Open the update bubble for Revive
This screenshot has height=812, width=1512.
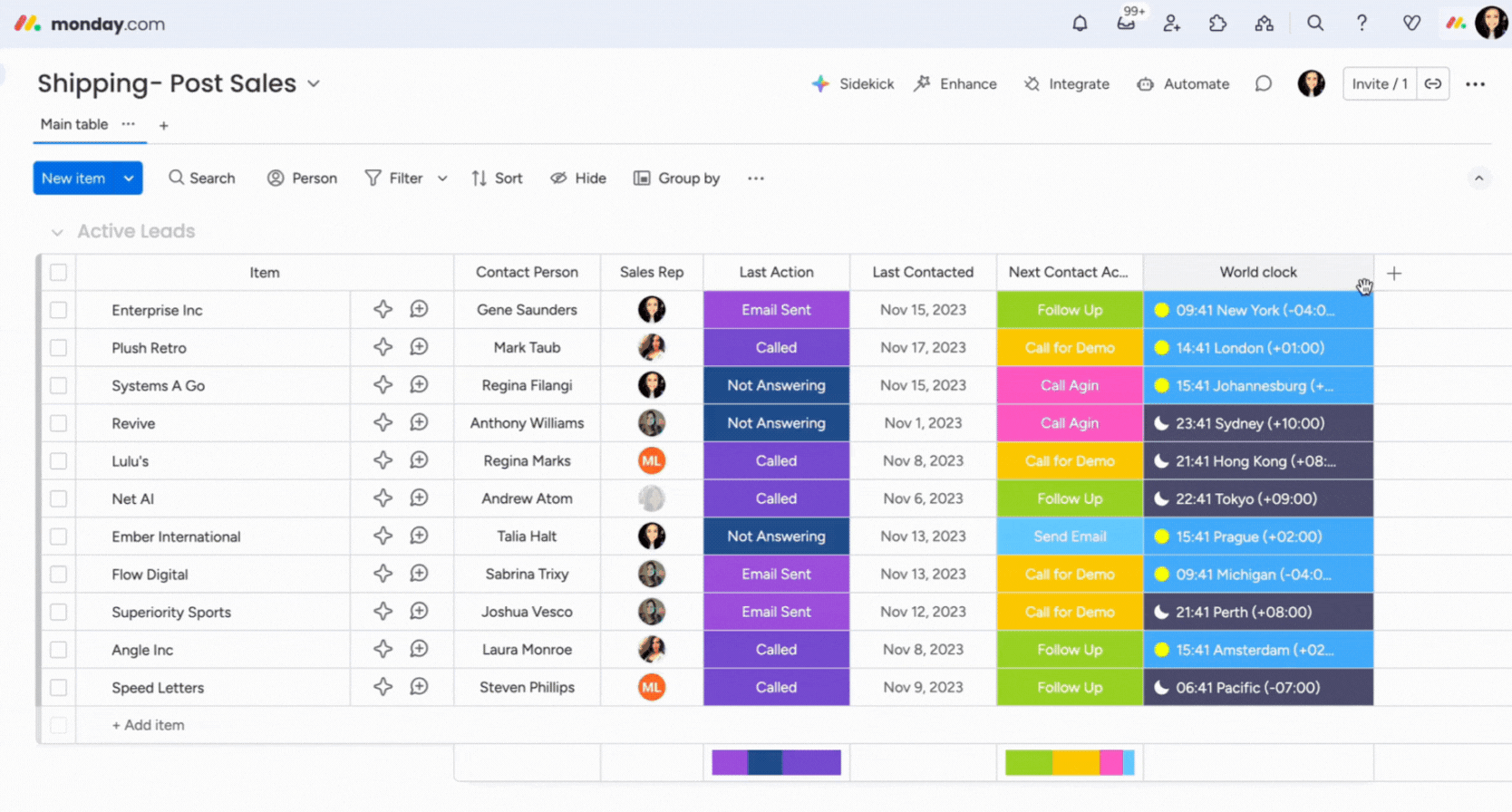419,423
